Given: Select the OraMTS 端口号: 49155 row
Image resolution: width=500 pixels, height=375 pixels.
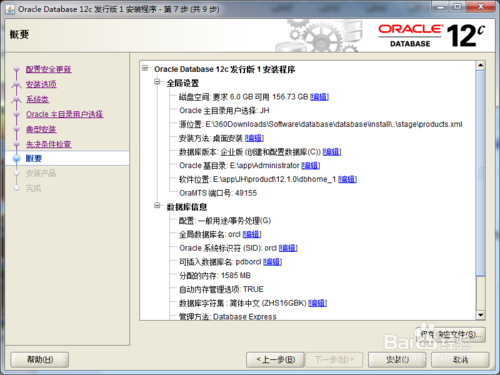Looking at the screenshot, I should coord(218,193).
